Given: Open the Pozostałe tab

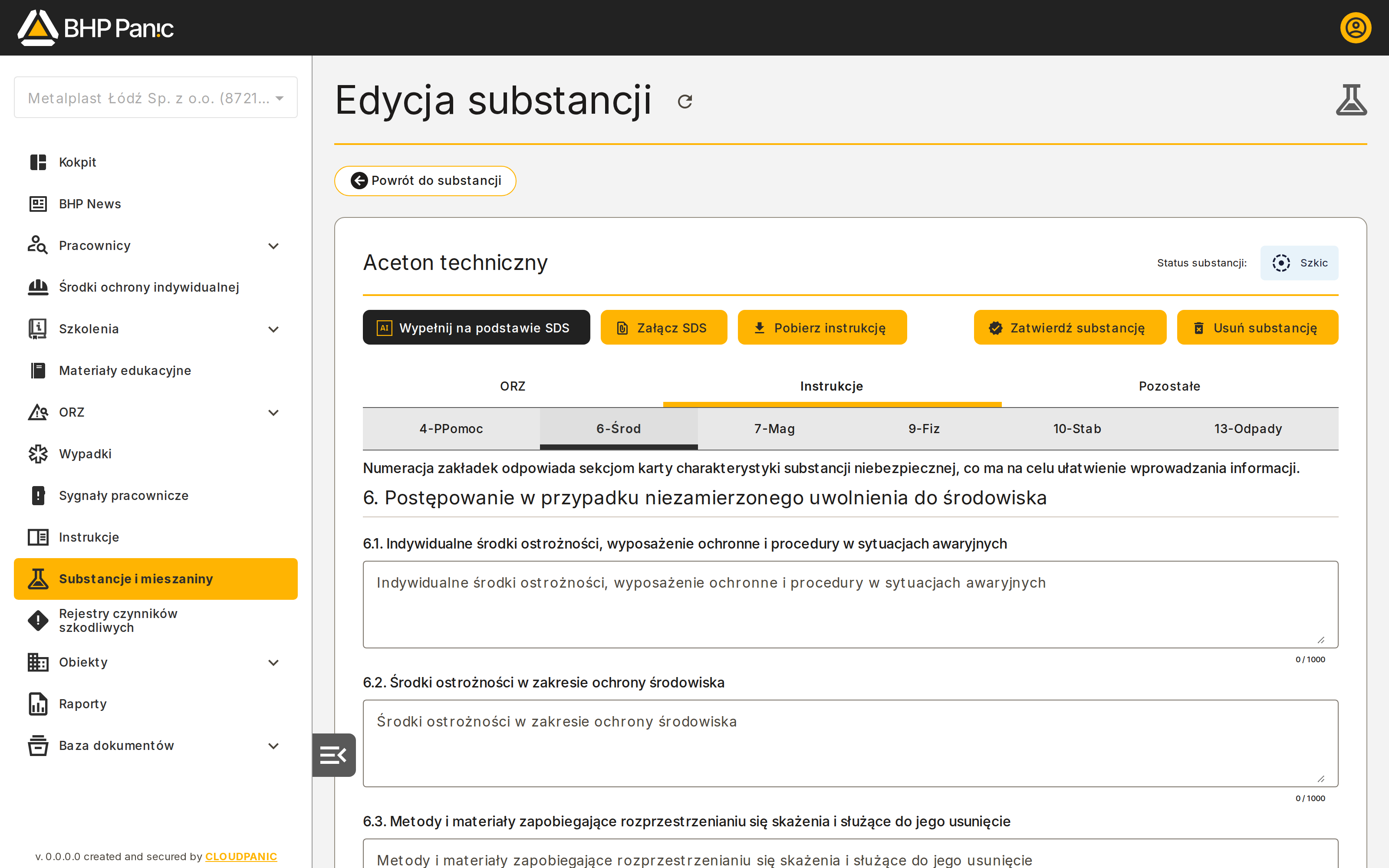Looking at the screenshot, I should pyautogui.click(x=1169, y=386).
